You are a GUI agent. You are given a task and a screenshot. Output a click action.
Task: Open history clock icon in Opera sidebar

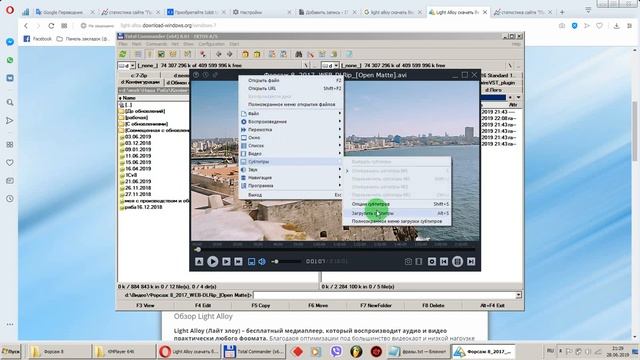click(x=10, y=199)
